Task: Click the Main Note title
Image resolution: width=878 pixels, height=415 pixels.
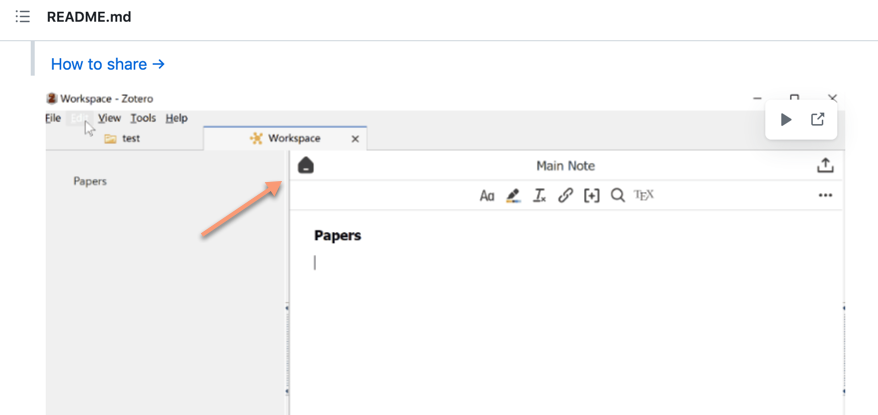Action: pyautogui.click(x=566, y=166)
